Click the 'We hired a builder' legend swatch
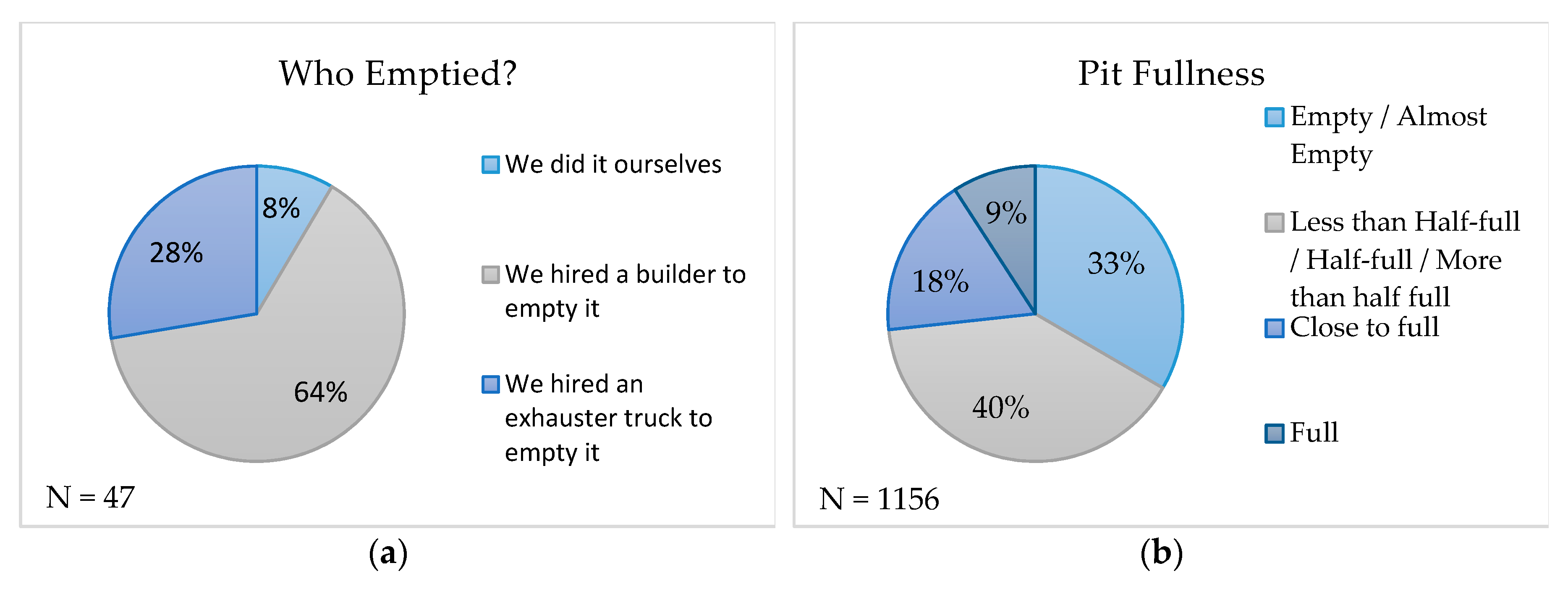This screenshot has height=592, width=1568. coord(491,275)
